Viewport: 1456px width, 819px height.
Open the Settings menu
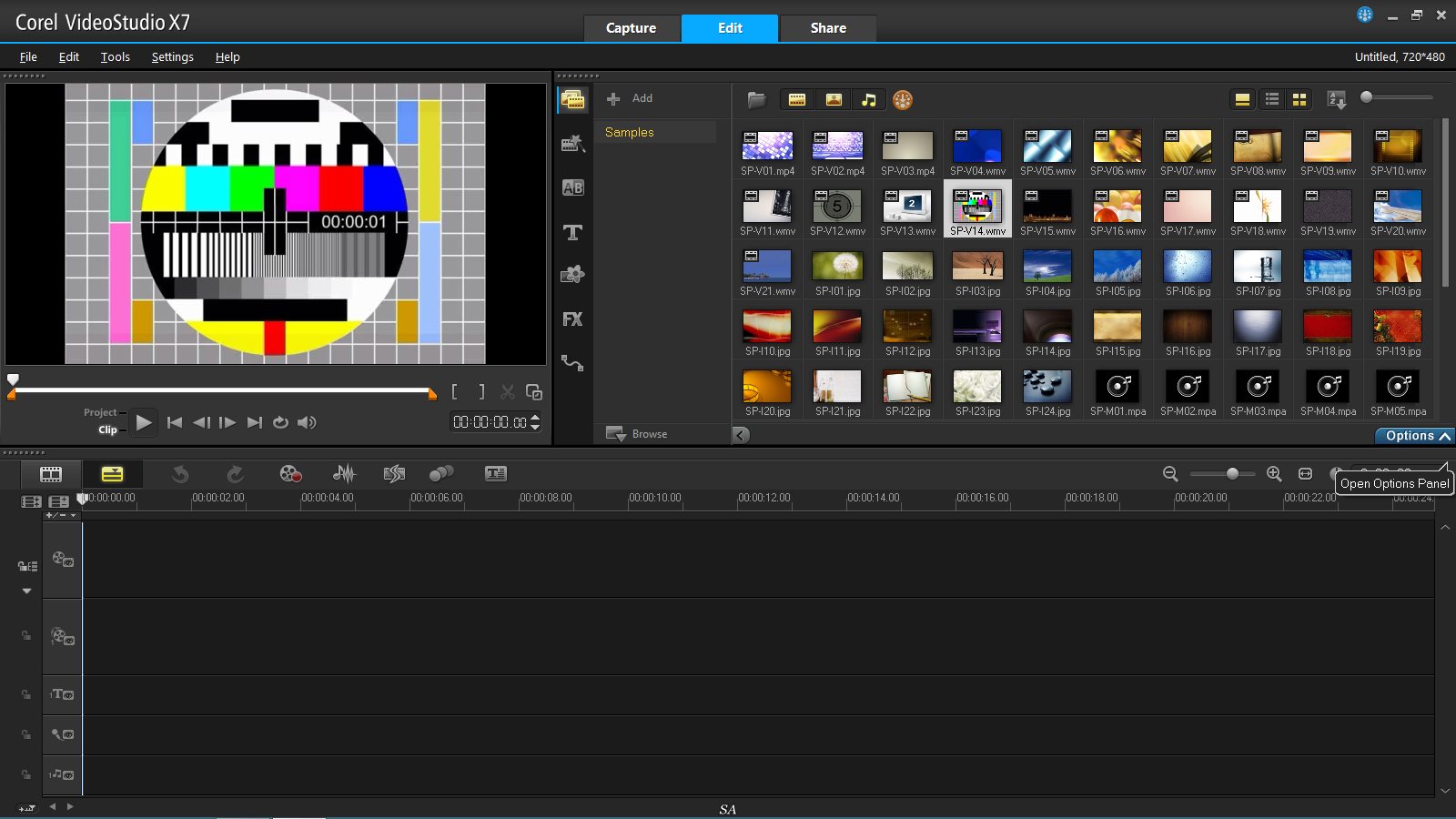pyautogui.click(x=173, y=56)
